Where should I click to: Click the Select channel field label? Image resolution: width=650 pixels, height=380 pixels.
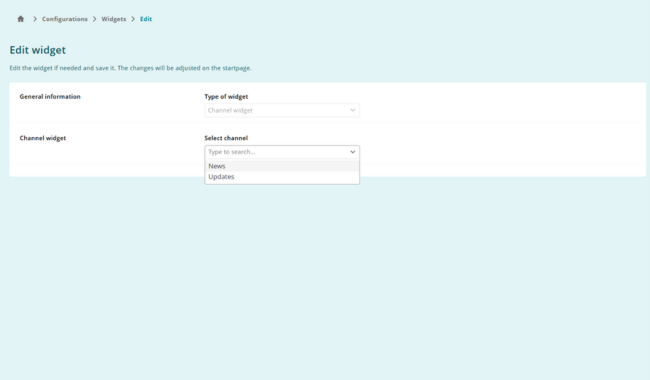(x=226, y=138)
